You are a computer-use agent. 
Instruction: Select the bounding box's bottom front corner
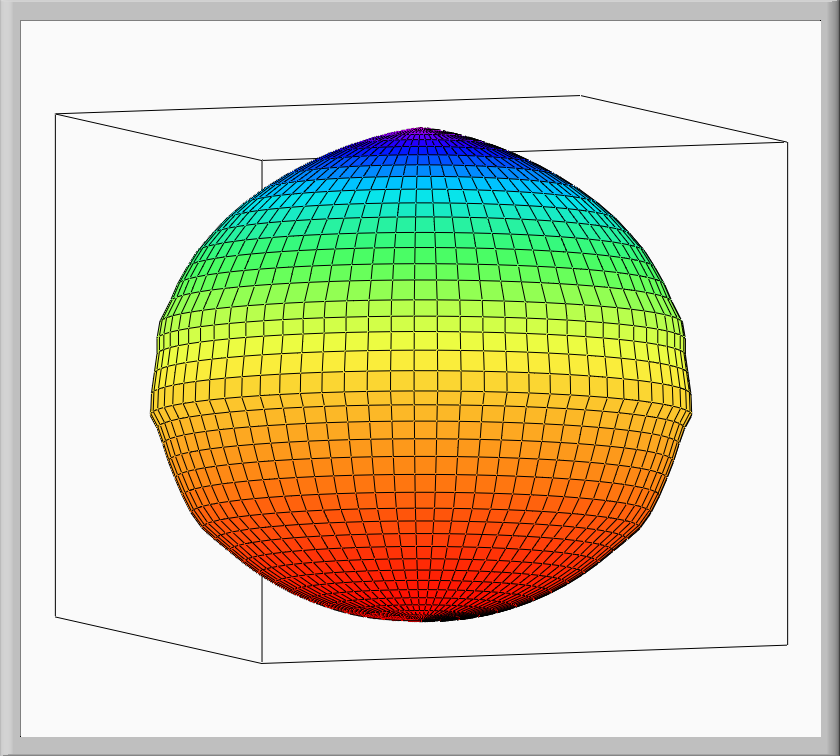point(262,662)
